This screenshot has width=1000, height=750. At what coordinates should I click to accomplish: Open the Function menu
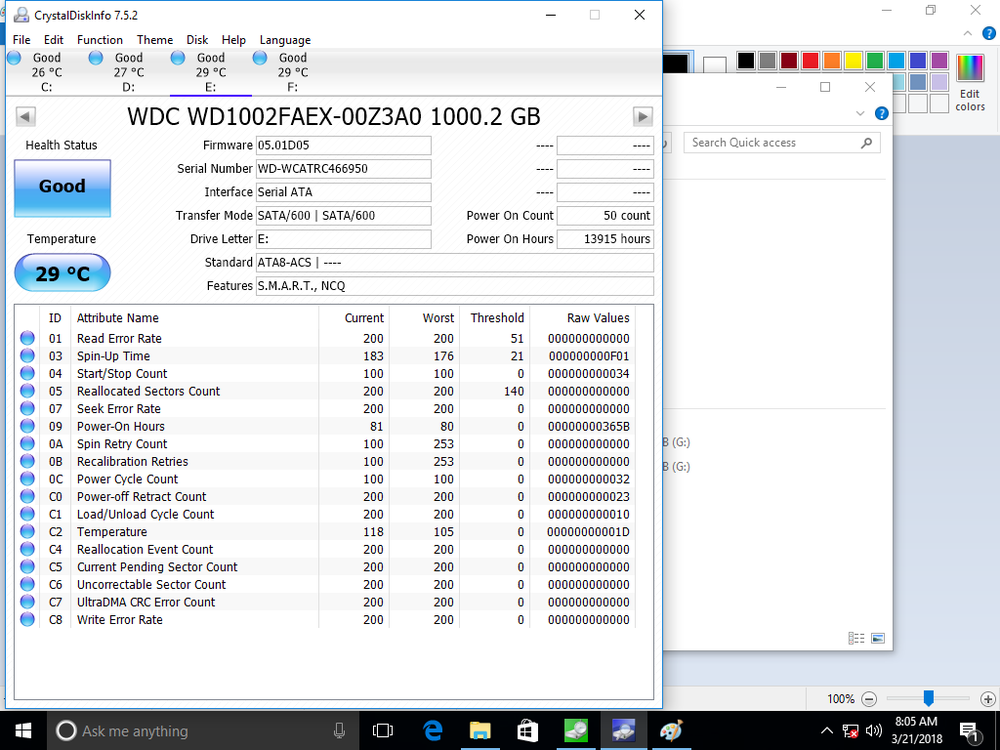pos(100,40)
